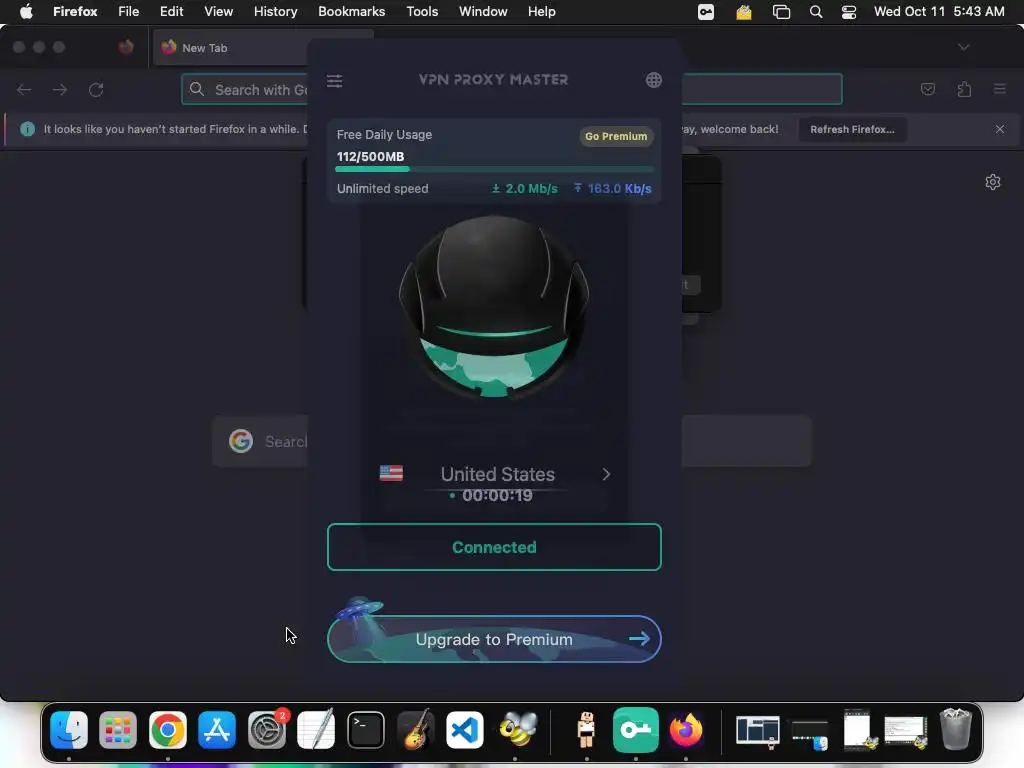Click the Google search box on New Tab

[x=511, y=441]
